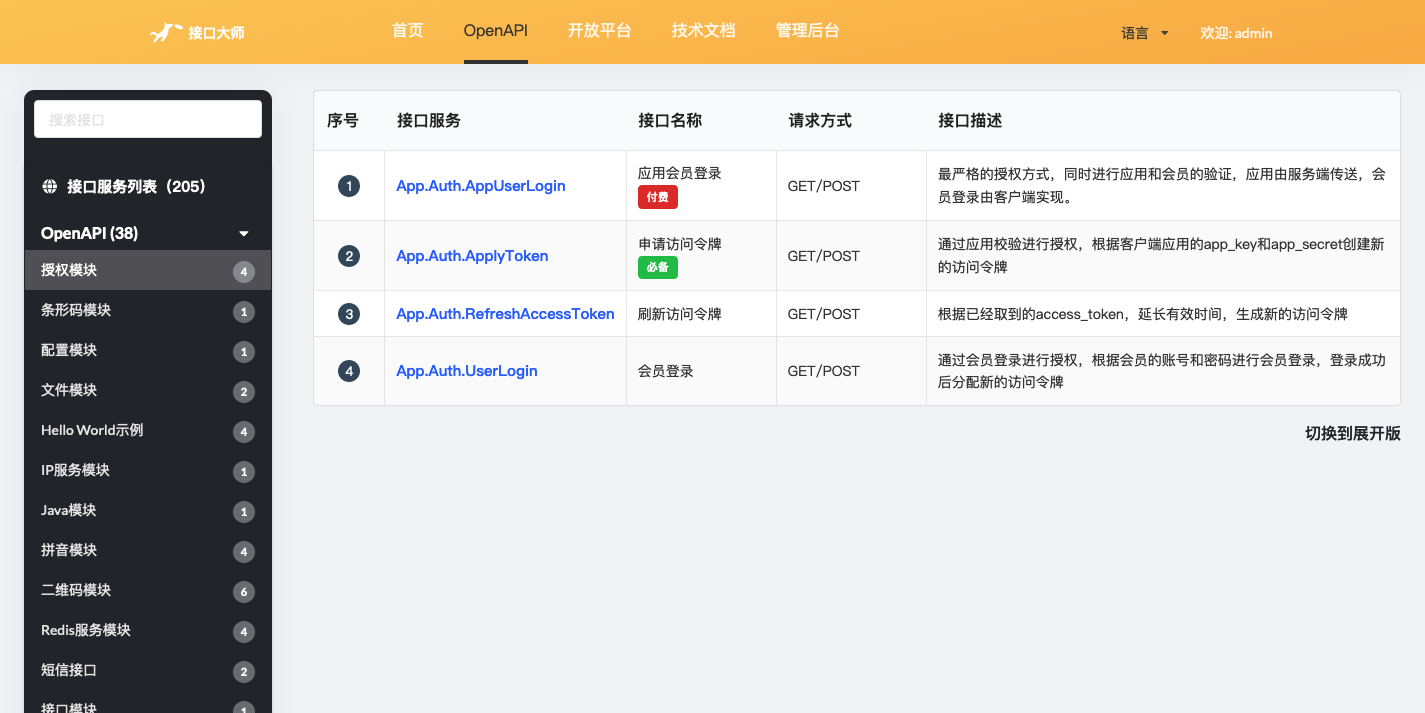The height and width of the screenshot is (713, 1425).
Task: Click the count badge next to 授权模块
Action: click(244, 271)
